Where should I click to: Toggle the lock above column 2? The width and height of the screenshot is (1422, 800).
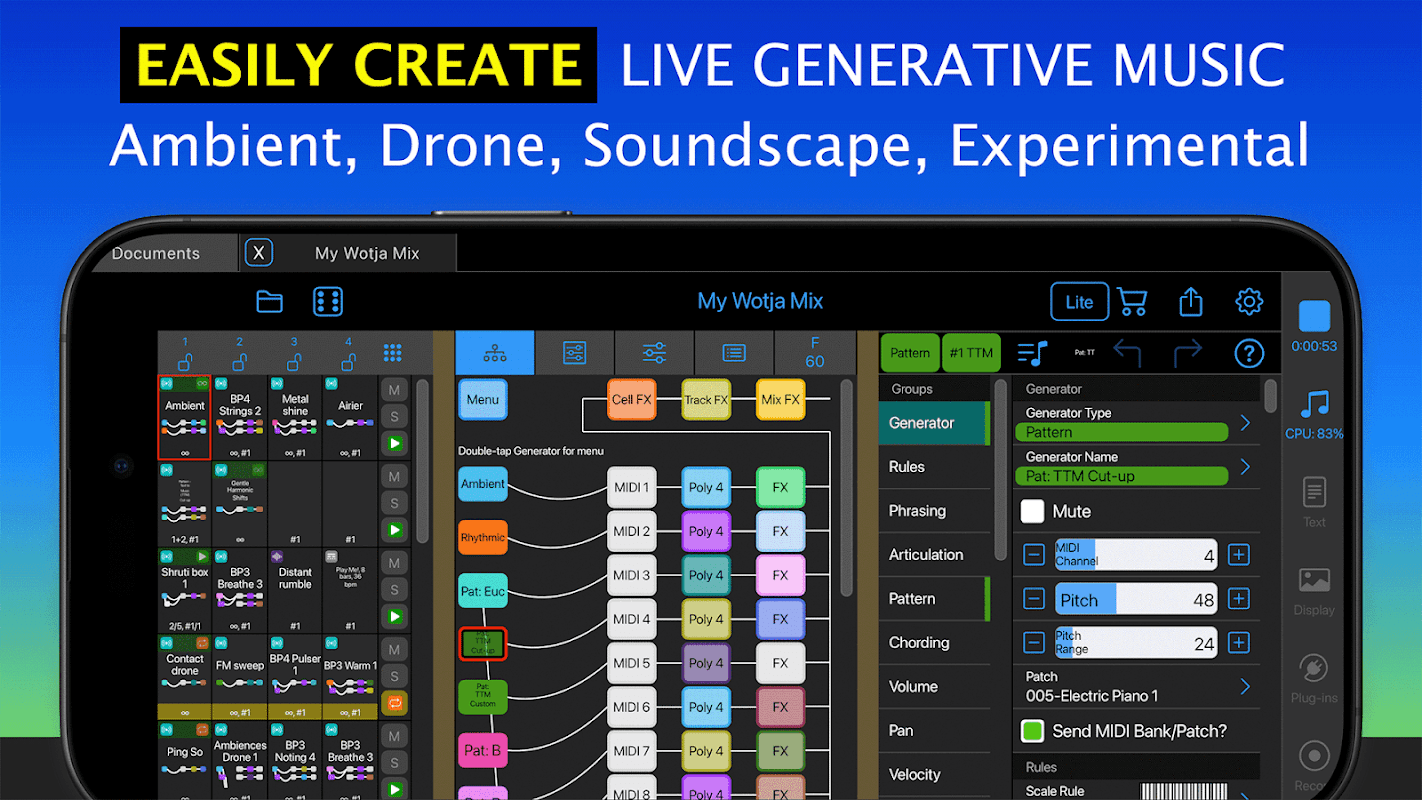pos(239,361)
